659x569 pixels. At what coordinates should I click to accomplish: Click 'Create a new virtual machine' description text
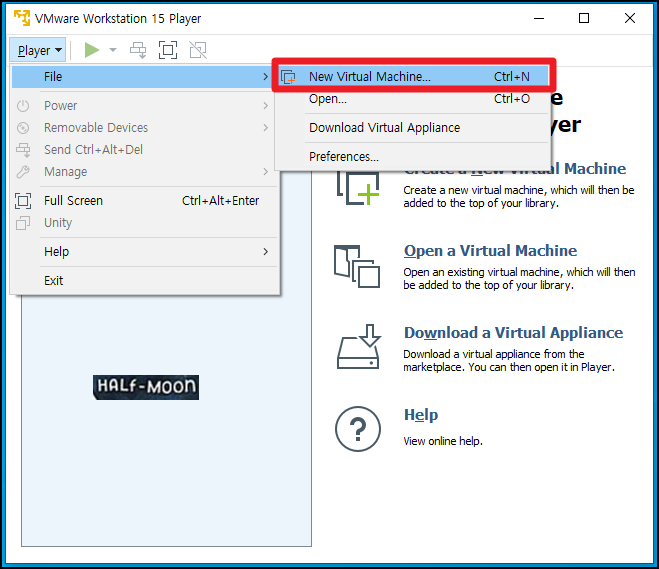[519, 197]
